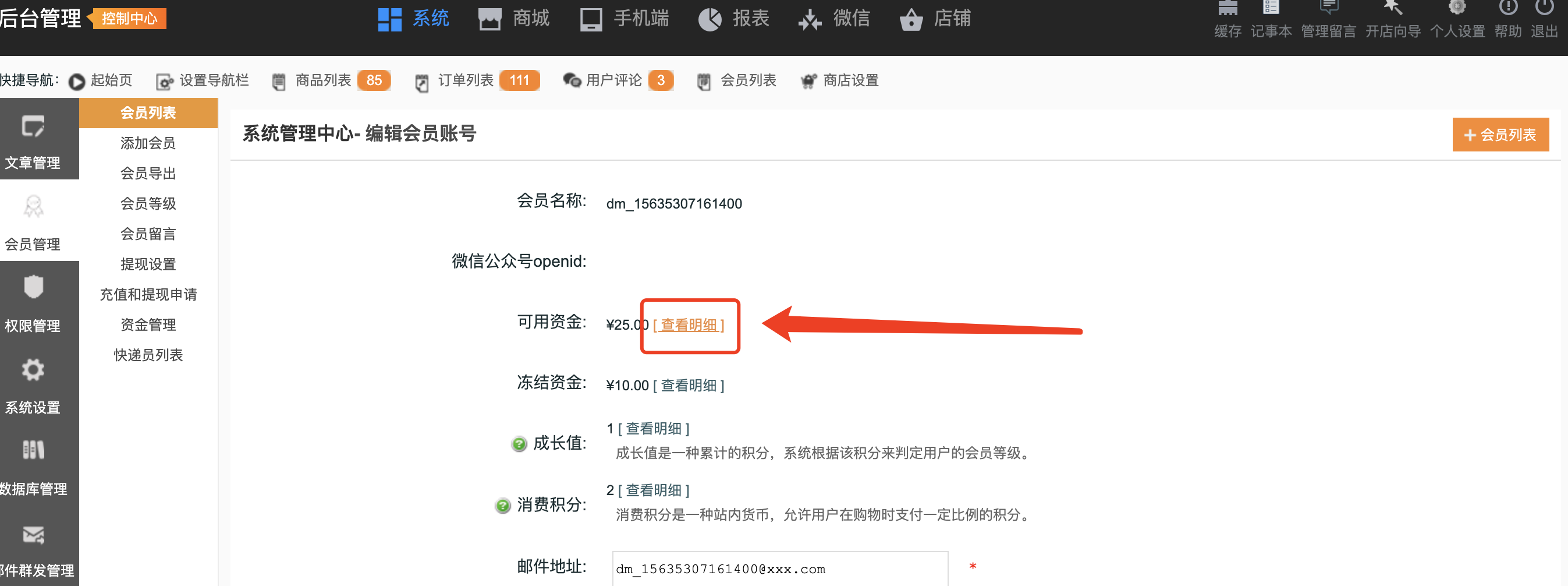The height and width of the screenshot is (586, 1568).
Task: Open 系统设置 gear section
Action: [33, 386]
